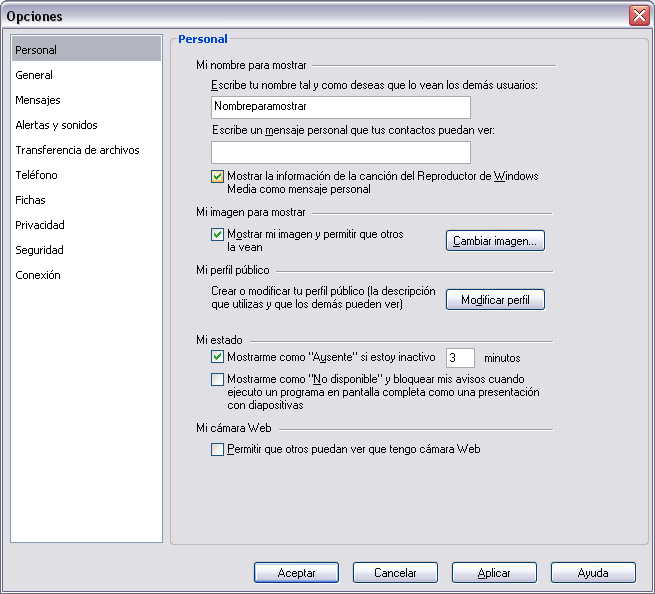Open the Teléfono options section

pos(86,175)
